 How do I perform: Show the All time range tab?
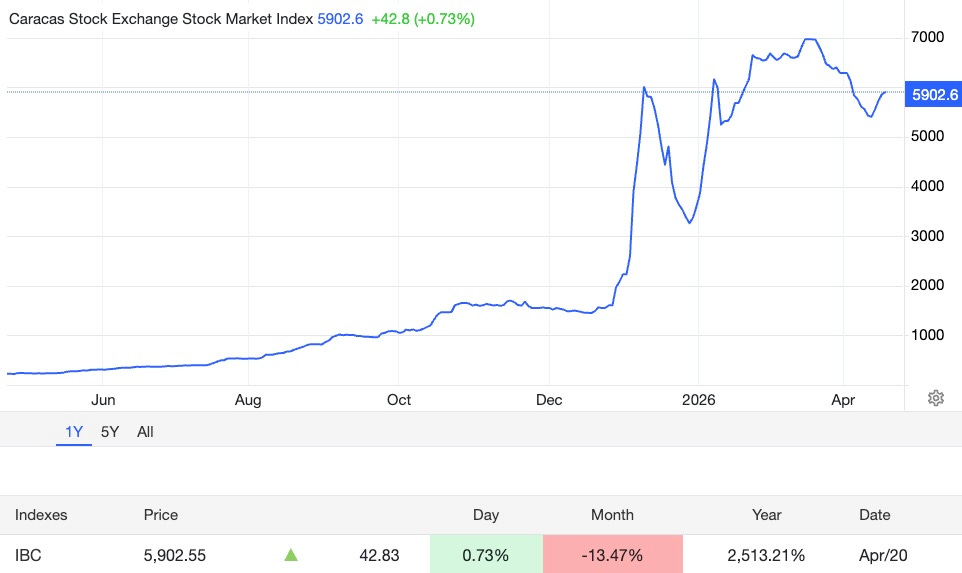[x=145, y=432]
